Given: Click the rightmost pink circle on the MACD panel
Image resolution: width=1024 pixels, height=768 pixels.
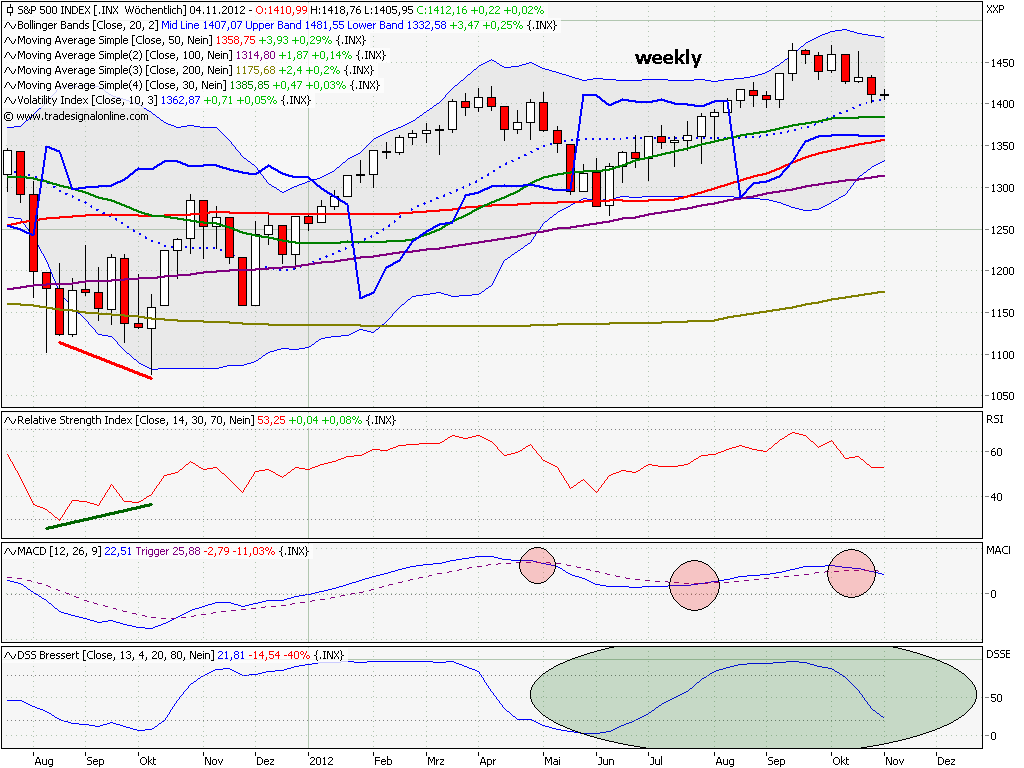Looking at the screenshot, I should [851, 574].
